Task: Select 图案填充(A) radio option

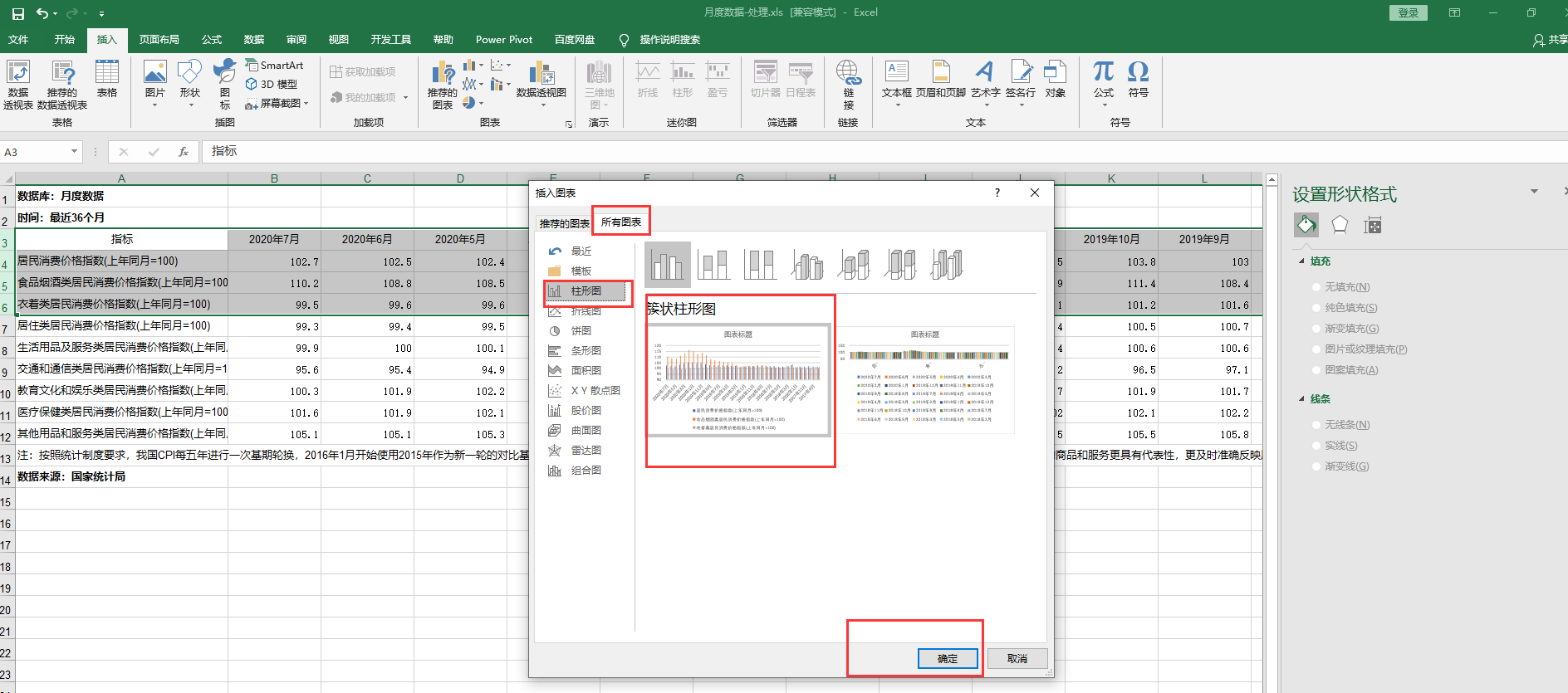Action: 1345,370
